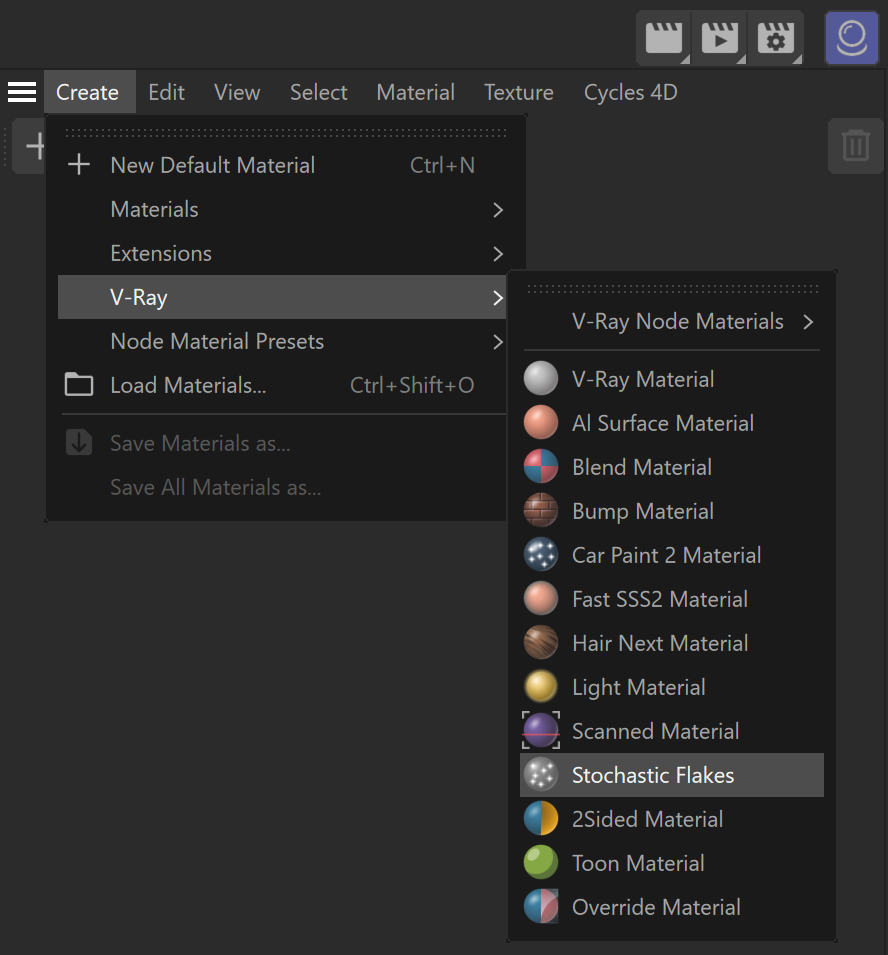888x955 pixels.
Task: Choose New Default Material
Action: [282, 165]
